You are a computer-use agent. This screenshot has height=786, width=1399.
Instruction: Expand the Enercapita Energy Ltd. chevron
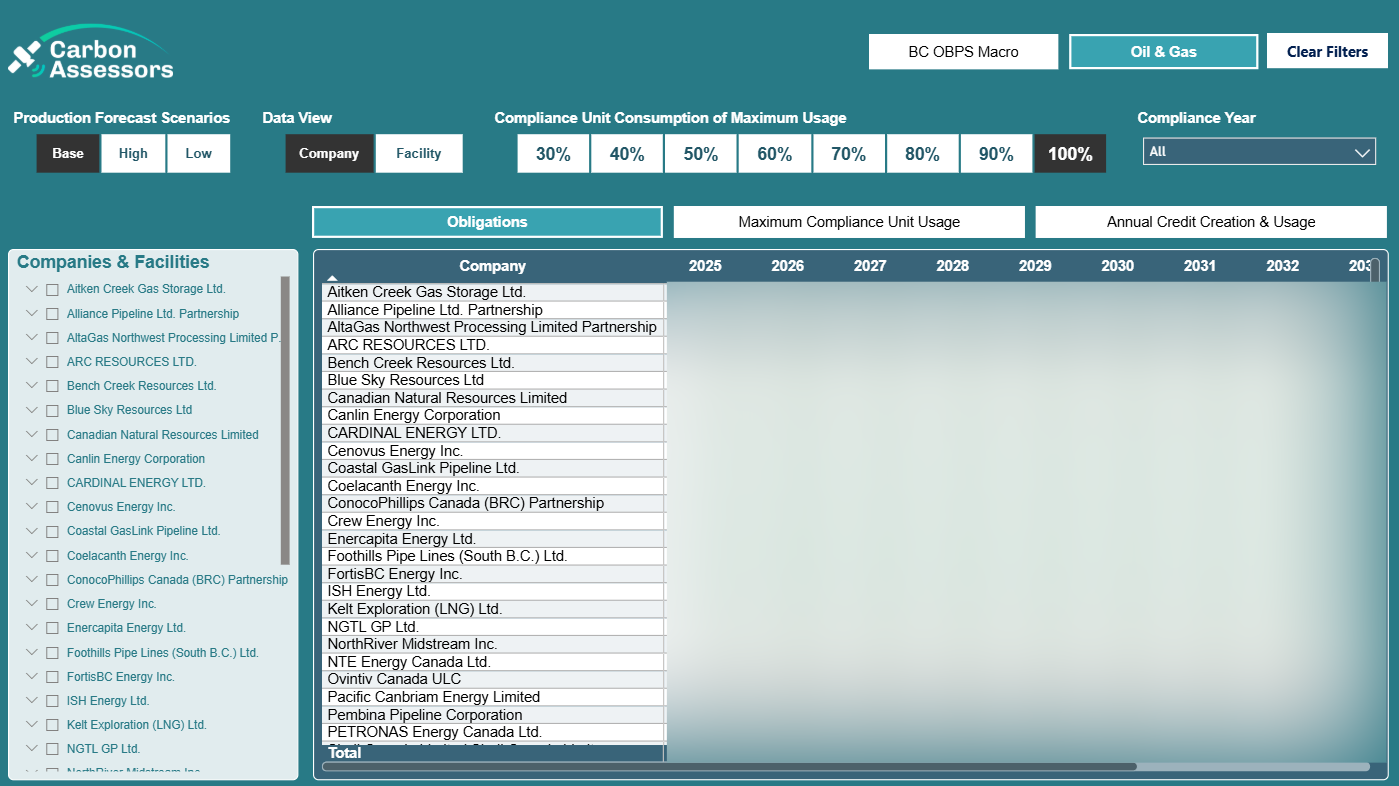point(31,628)
